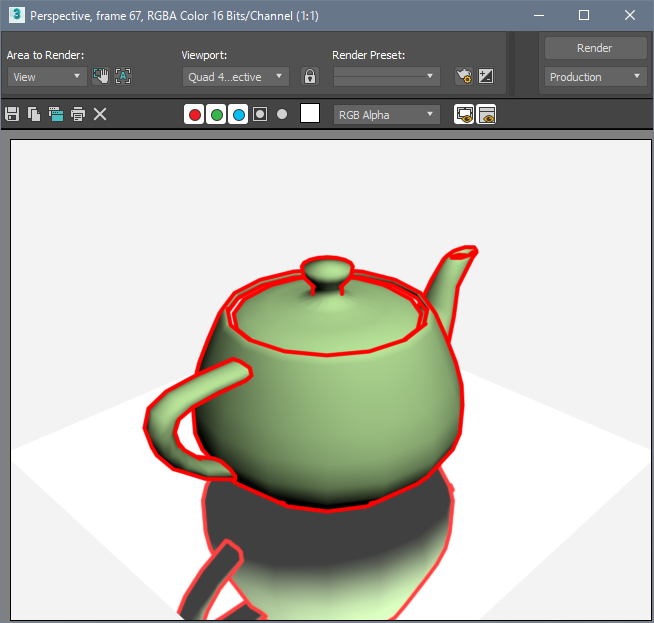Toggle the alpha channel display

pyautogui.click(x=260, y=115)
